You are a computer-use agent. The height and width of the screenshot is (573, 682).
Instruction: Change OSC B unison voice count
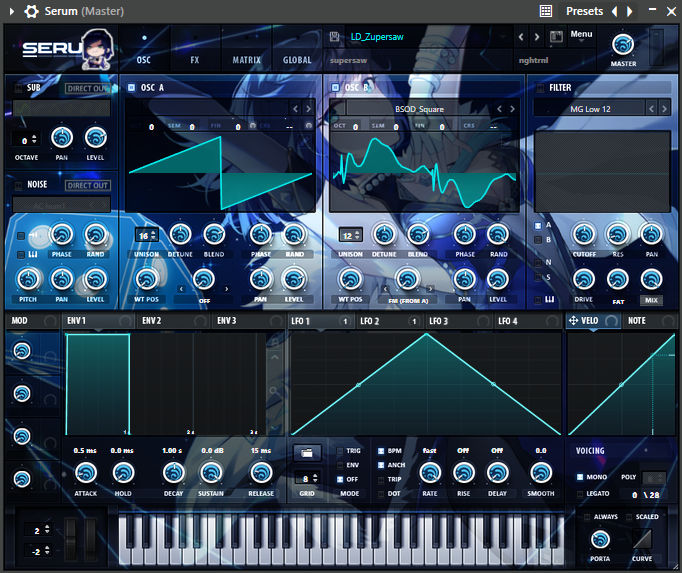pyautogui.click(x=351, y=235)
